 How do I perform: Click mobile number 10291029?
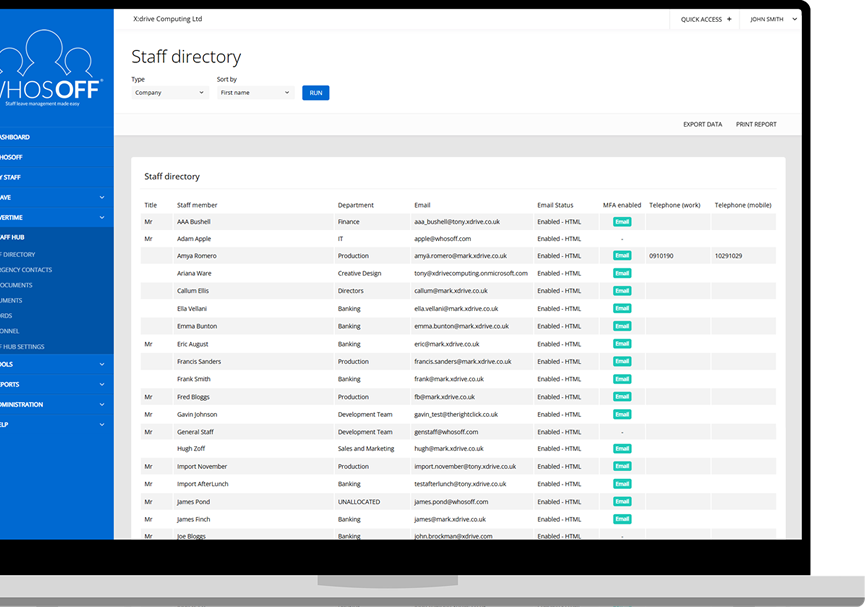click(x=728, y=256)
